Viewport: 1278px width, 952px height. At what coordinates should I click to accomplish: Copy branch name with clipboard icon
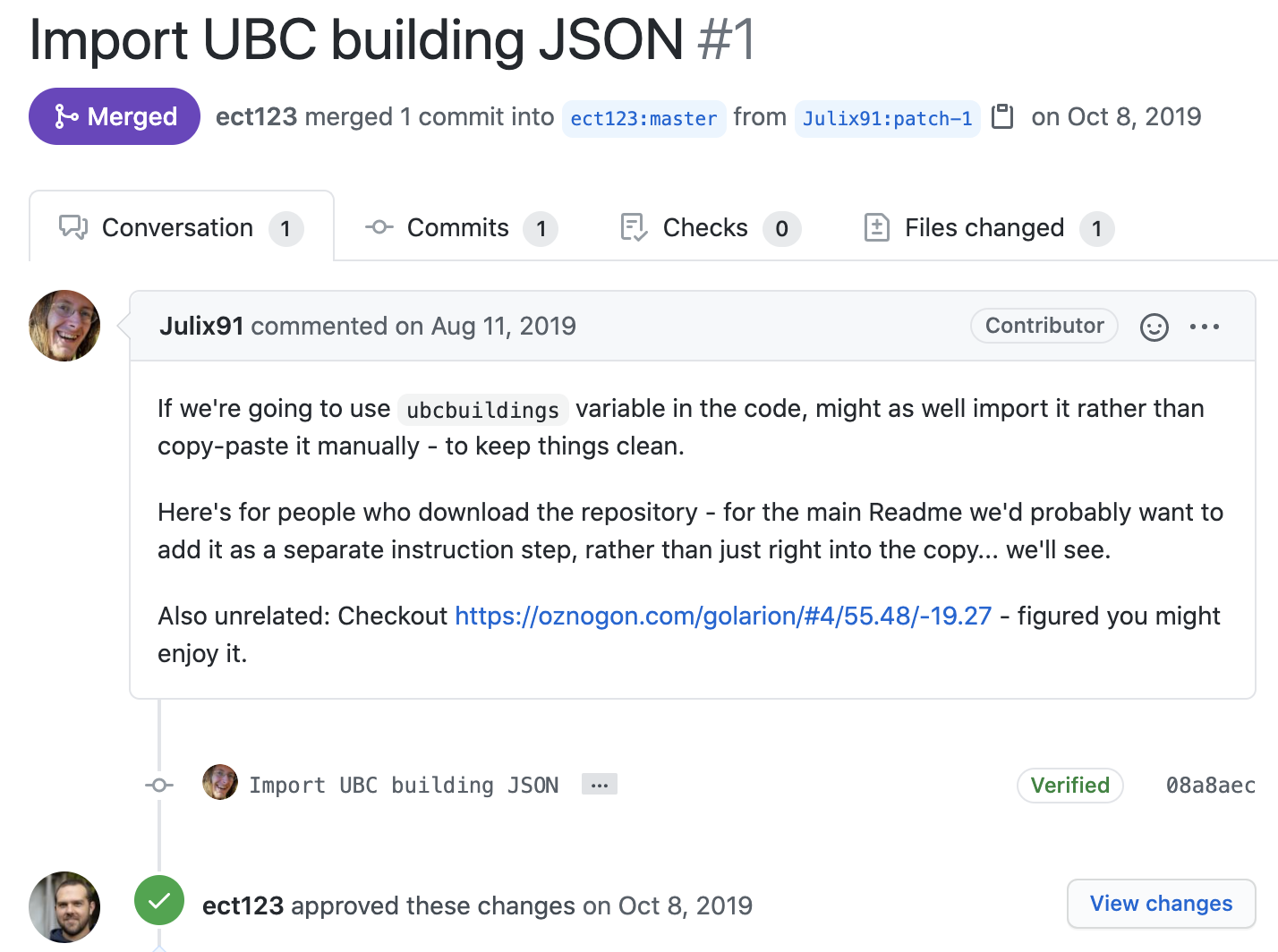[1002, 117]
